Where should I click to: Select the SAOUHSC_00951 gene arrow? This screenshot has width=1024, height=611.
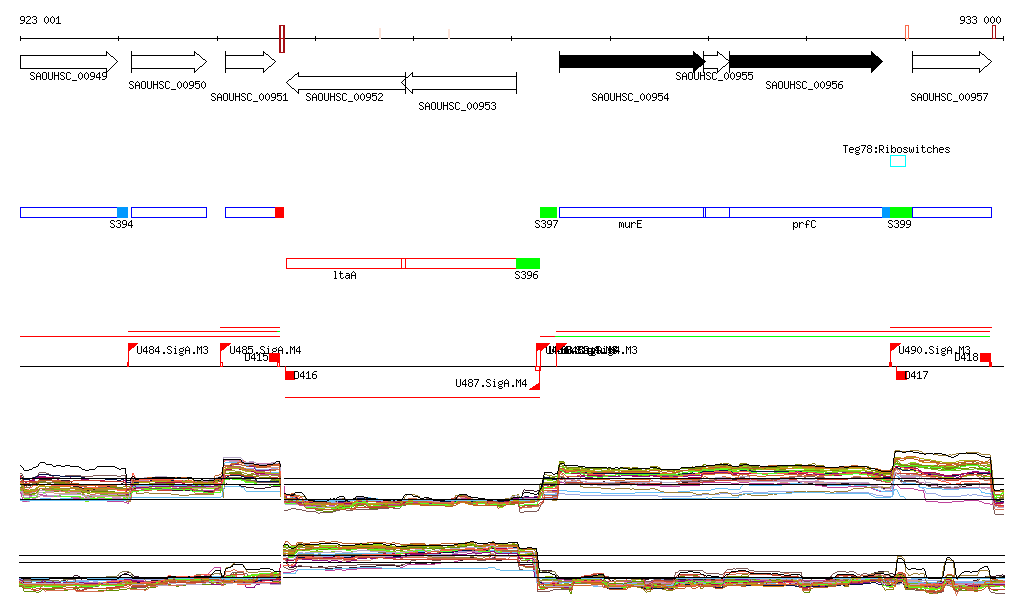tap(251, 62)
